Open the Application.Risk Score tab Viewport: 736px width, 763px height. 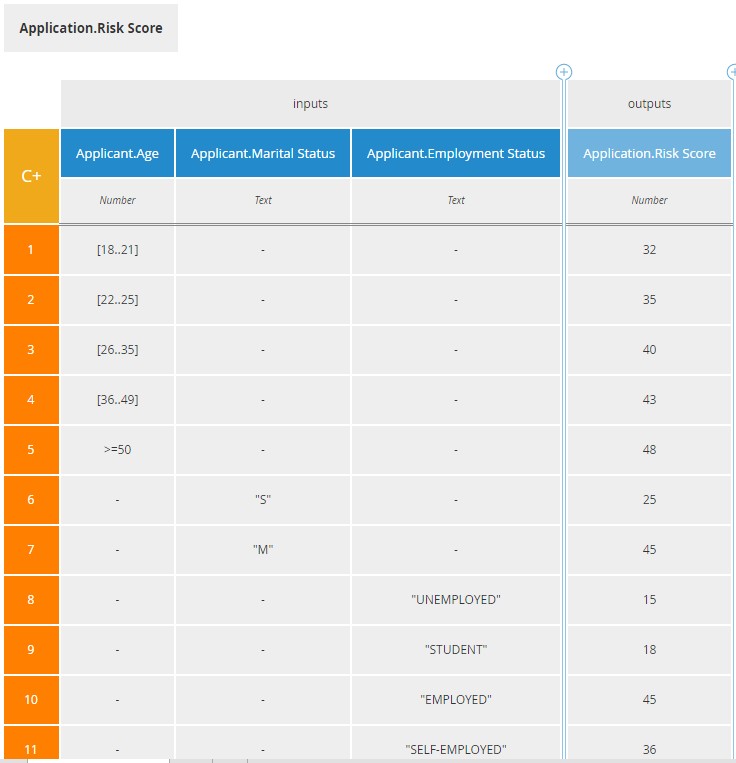[x=91, y=28]
